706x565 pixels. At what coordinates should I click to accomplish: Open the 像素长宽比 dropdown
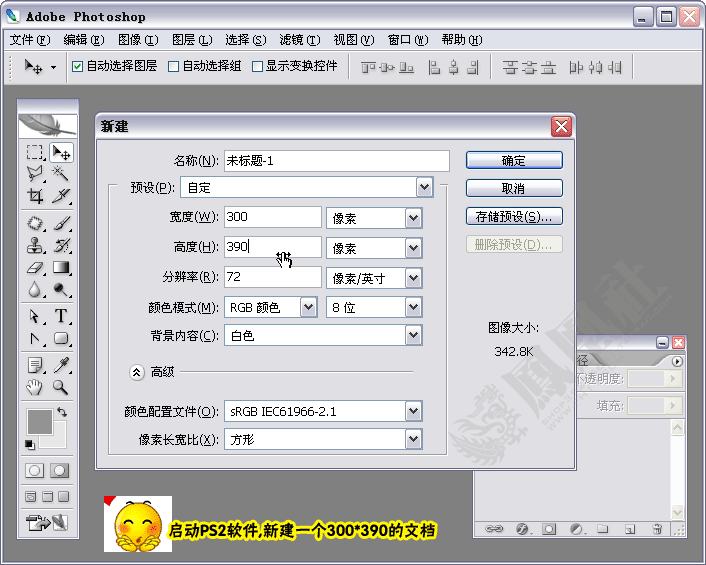click(413, 439)
